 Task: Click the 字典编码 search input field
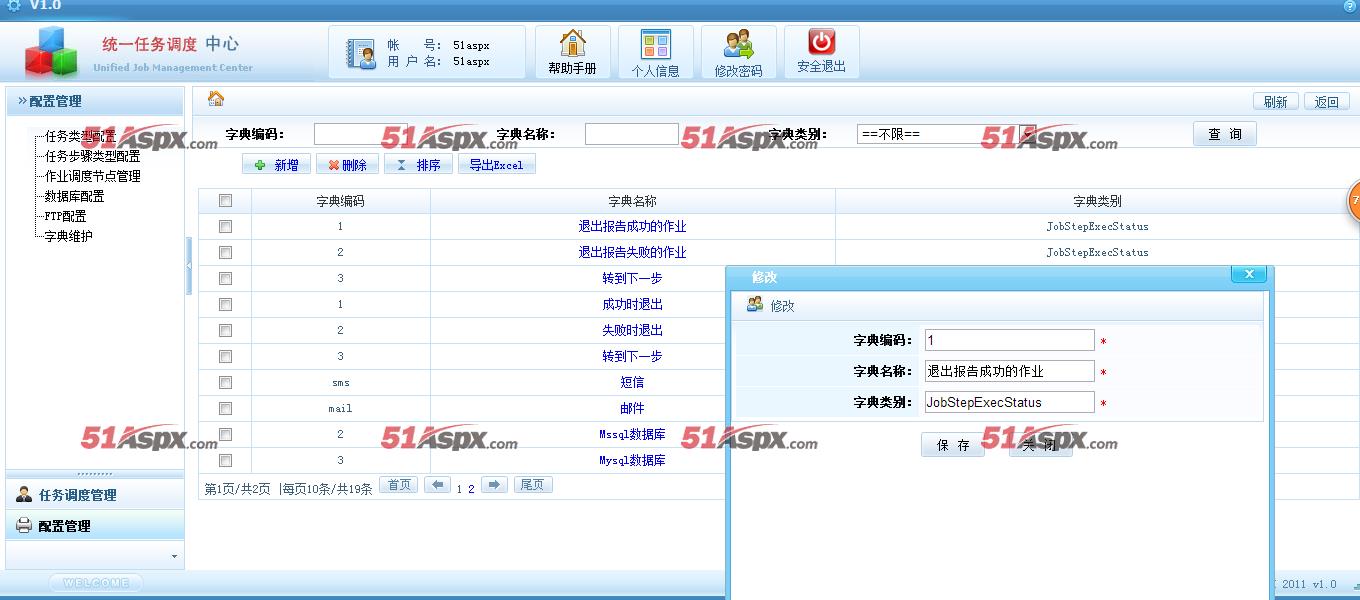click(360, 134)
